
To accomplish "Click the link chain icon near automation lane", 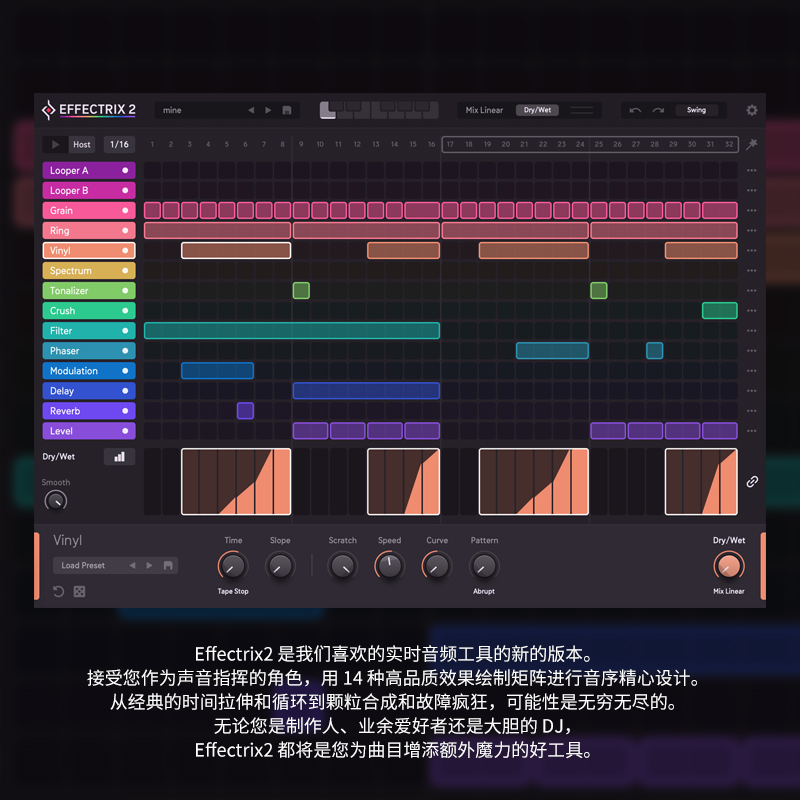I will pyautogui.click(x=752, y=482).
